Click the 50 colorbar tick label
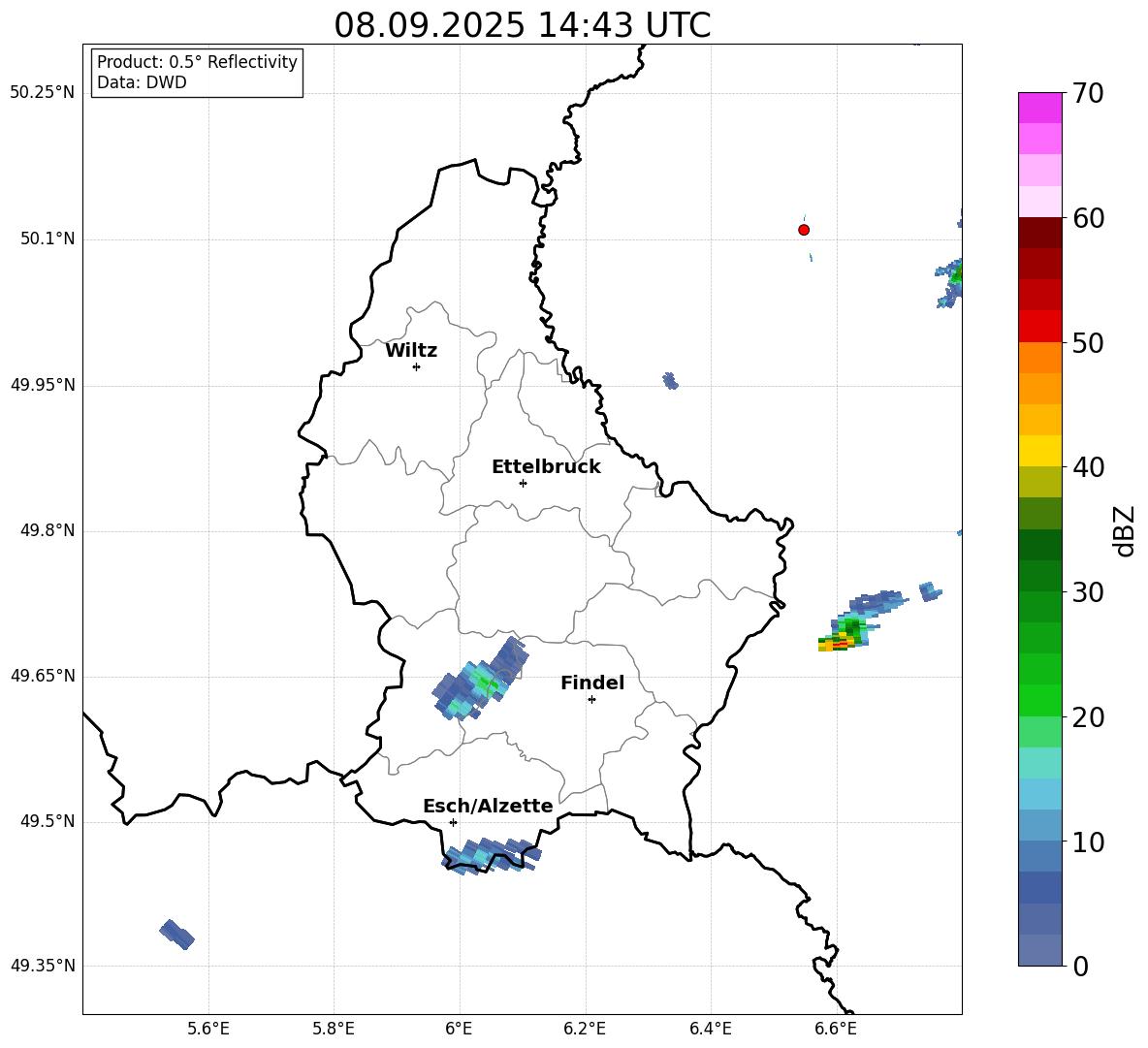The image size is (1148, 1048). tap(1088, 342)
